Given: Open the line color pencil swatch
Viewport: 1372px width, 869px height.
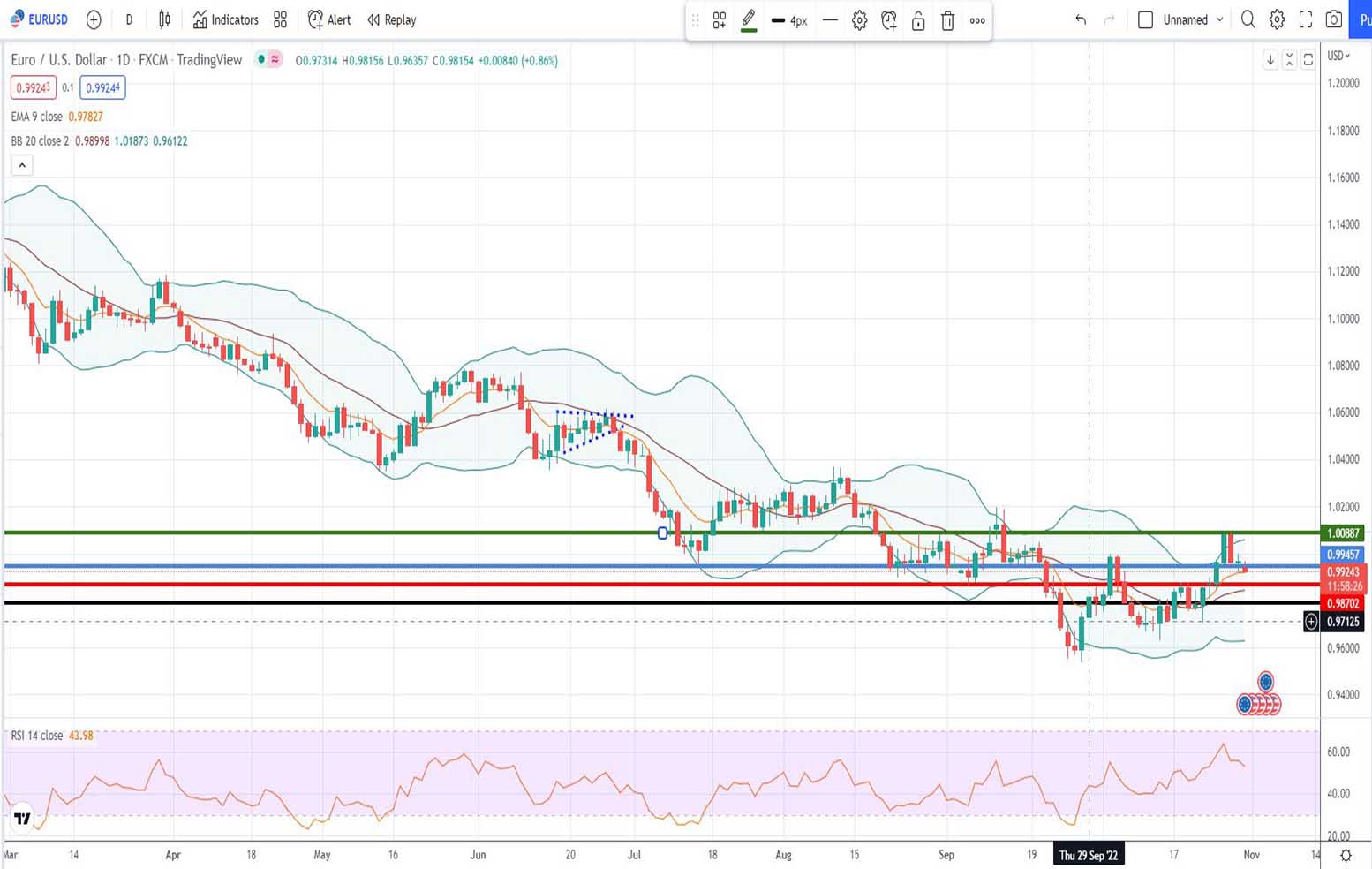Looking at the screenshot, I should tap(749, 20).
